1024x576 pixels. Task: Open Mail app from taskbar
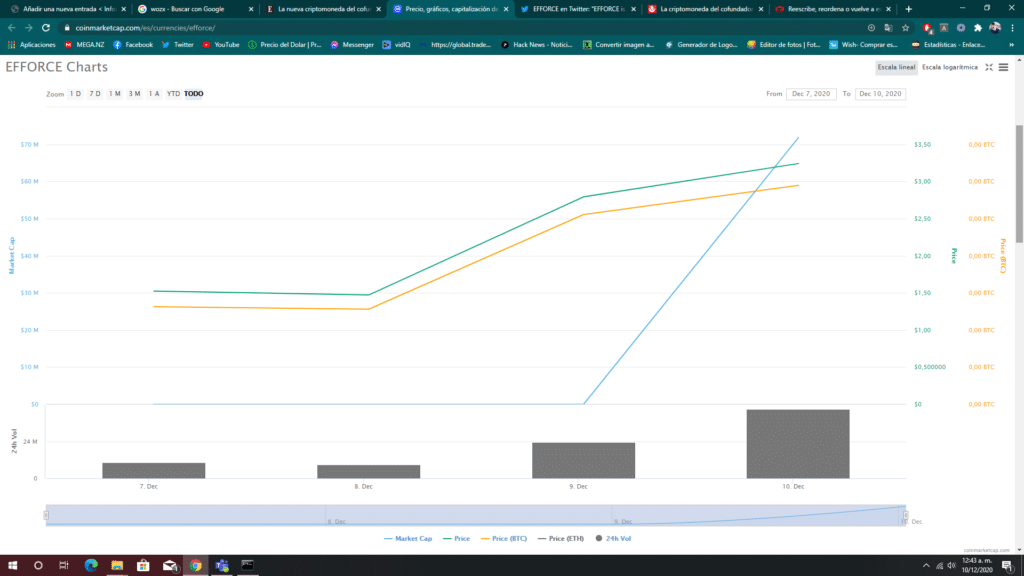tap(170, 566)
